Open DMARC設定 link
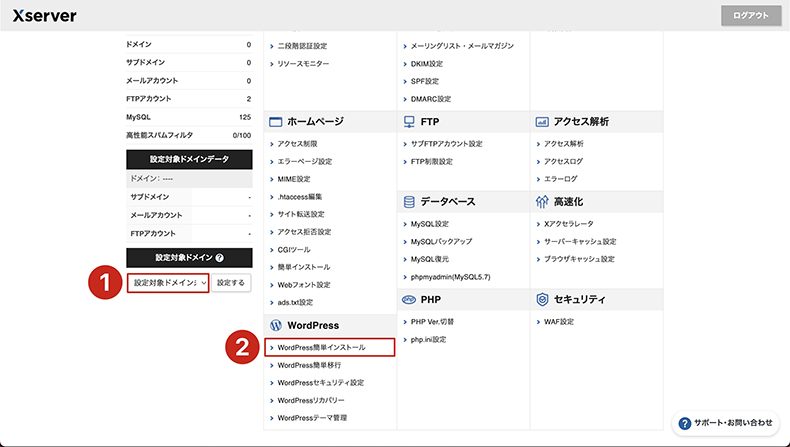This screenshot has height=447, width=790. click(x=431, y=99)
